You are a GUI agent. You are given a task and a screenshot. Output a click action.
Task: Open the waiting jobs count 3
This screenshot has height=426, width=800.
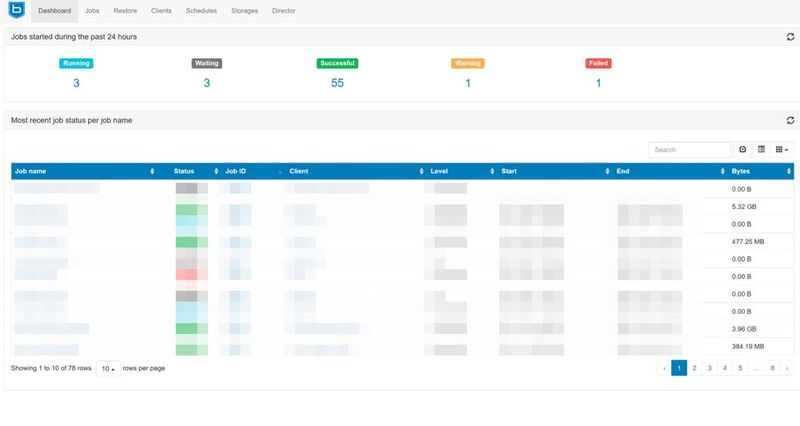point(207,83)
